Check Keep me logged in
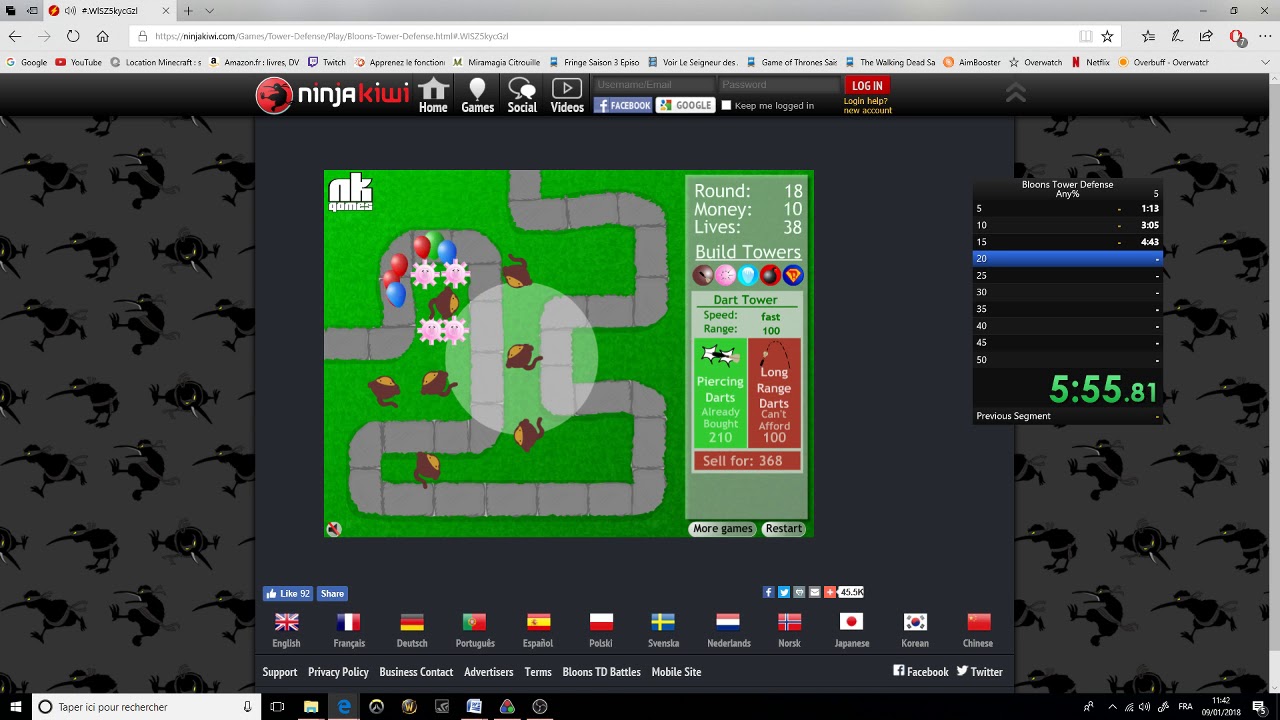This screenshot has width=1280, height=720. point(726,105)
